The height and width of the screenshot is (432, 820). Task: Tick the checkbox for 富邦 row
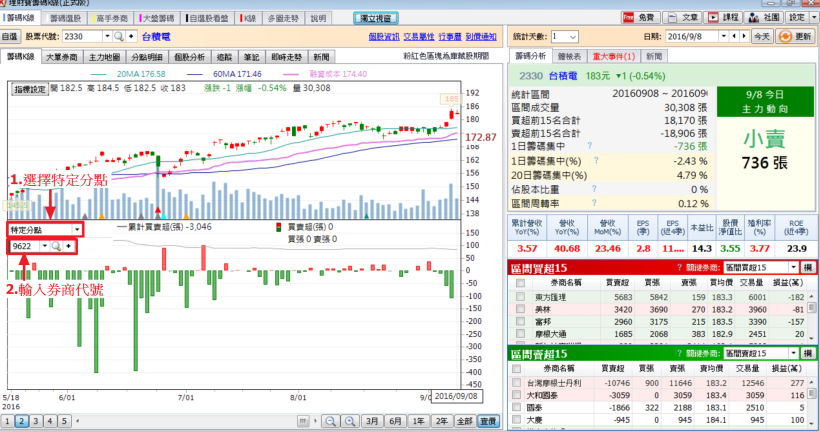(520, 322)
